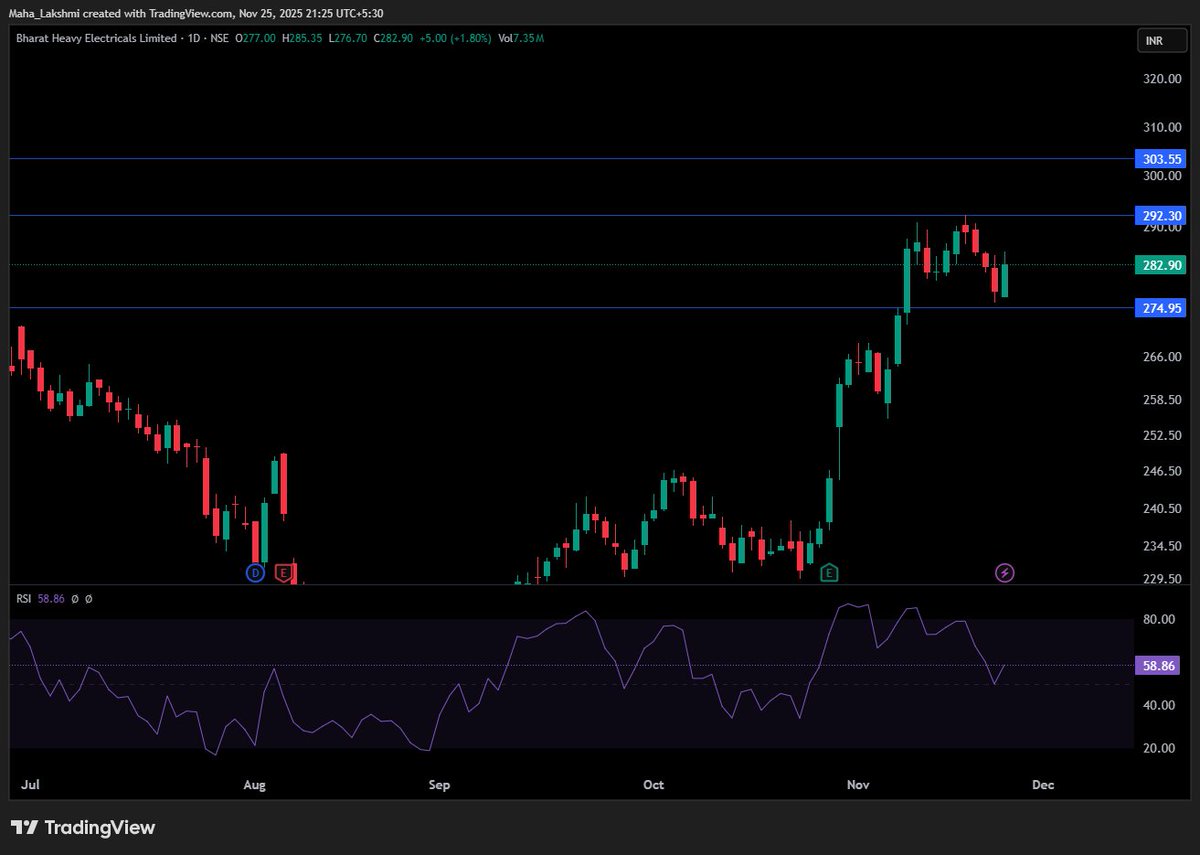Click the TradingView logo
The width and height of the screenshot is (1200, 855).
click(x=84, y=828)
